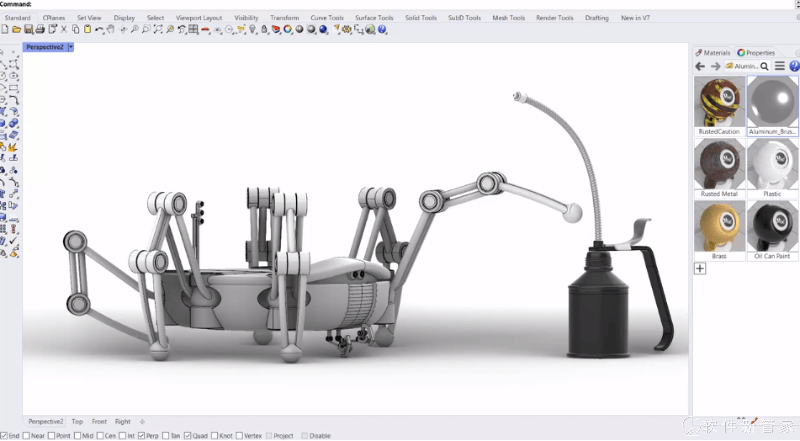Toggle the End osnap checkbox
The image size is (800, 441).
pos(4,436)
